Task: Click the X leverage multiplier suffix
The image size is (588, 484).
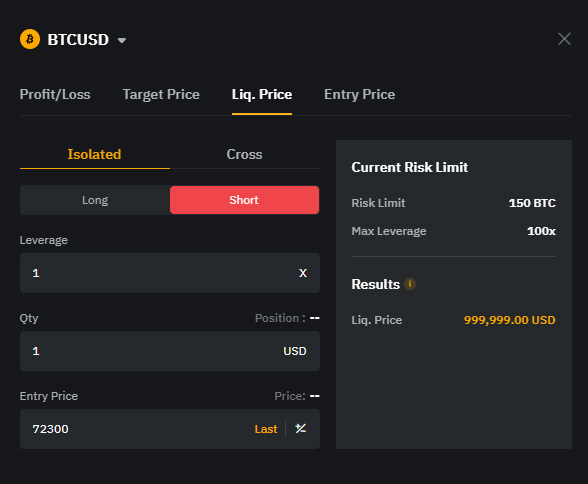Action: tap(303, 273)
